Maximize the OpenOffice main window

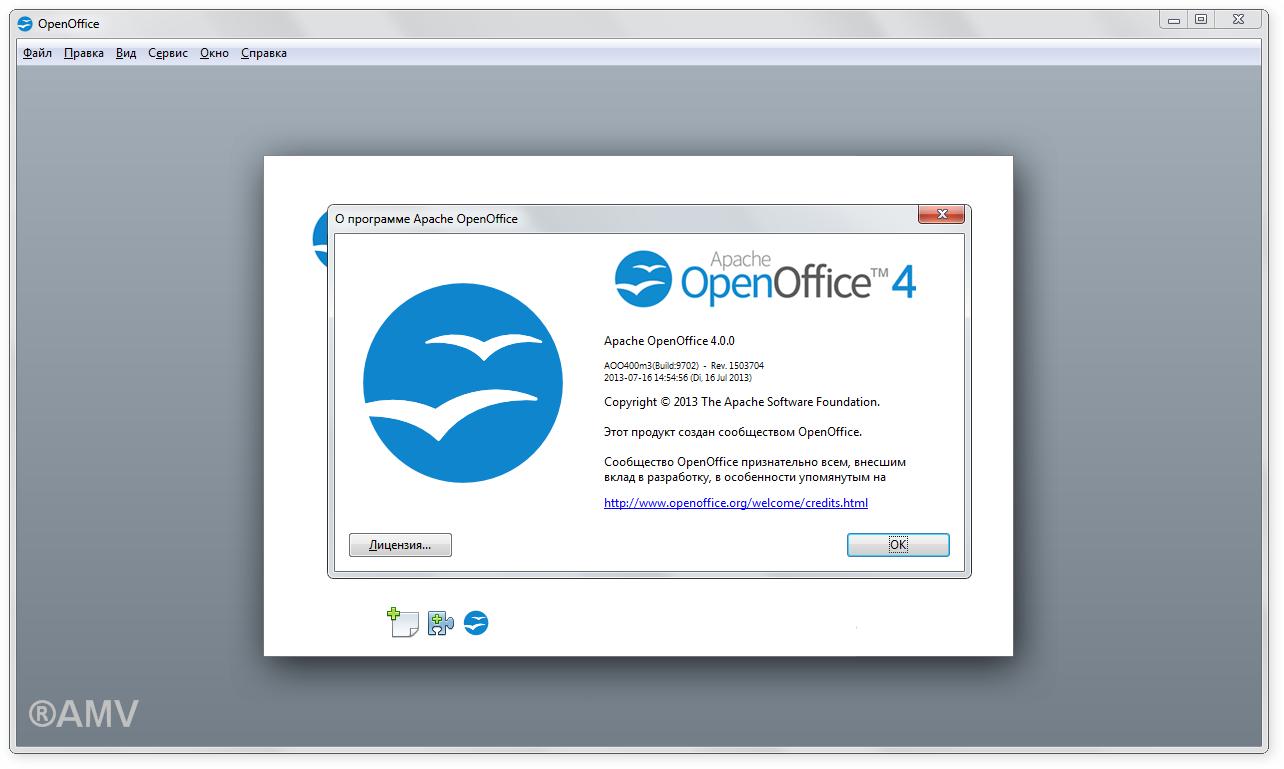(x=1201, y=19)
